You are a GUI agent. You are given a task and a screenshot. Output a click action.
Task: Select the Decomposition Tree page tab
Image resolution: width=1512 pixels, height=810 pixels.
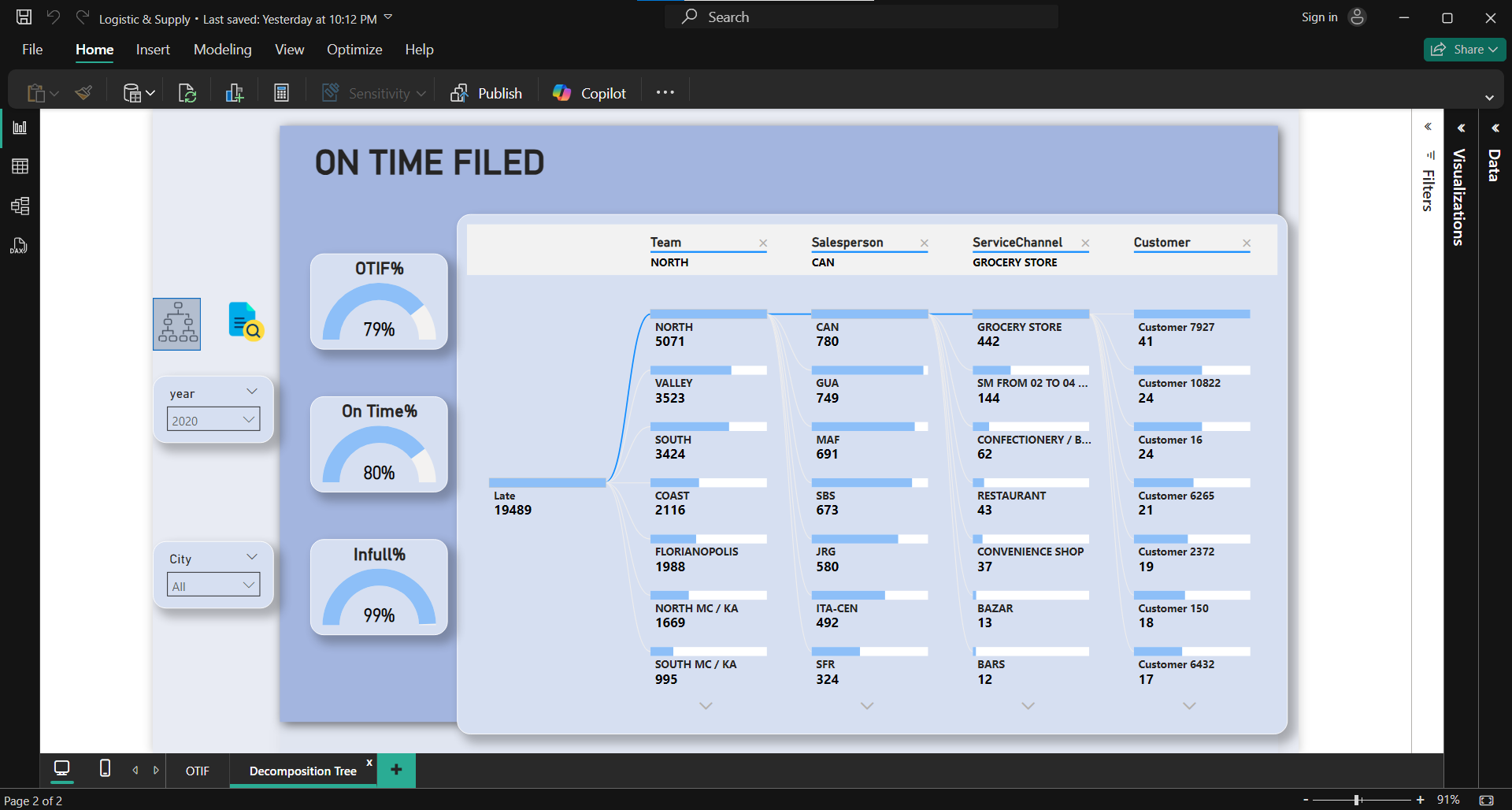[302, 771]
